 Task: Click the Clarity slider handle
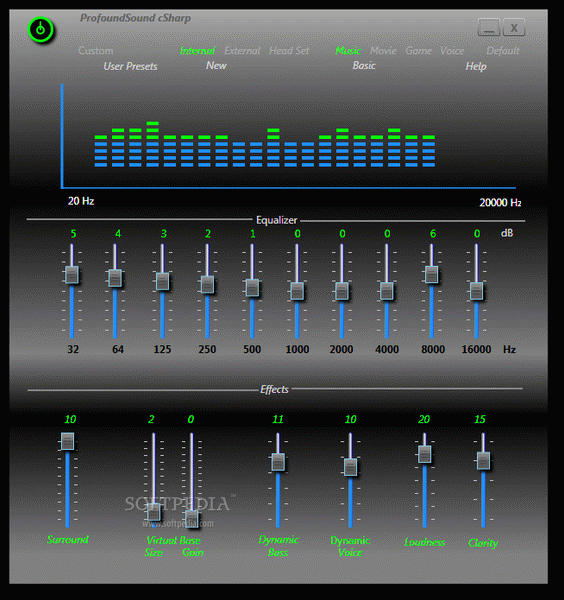click(x=483, y=461)
